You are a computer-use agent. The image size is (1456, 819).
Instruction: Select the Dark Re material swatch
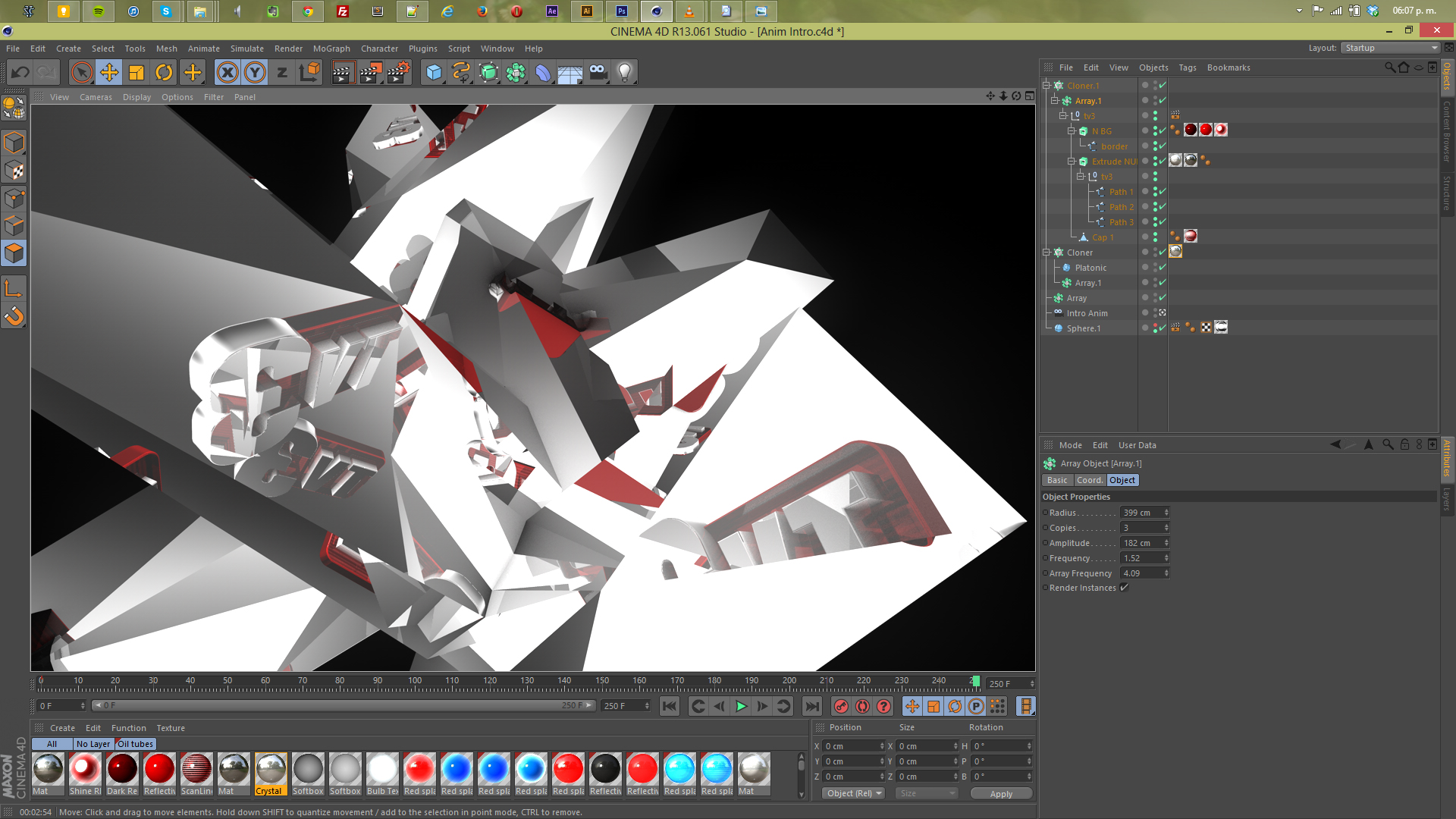122,773
